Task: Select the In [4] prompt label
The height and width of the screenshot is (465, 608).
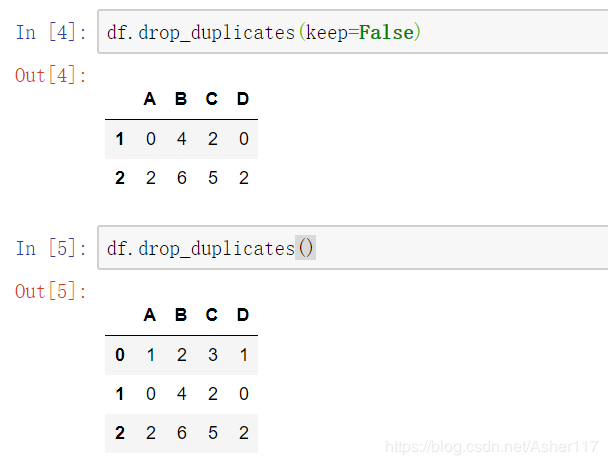Action: coord(51,32)
